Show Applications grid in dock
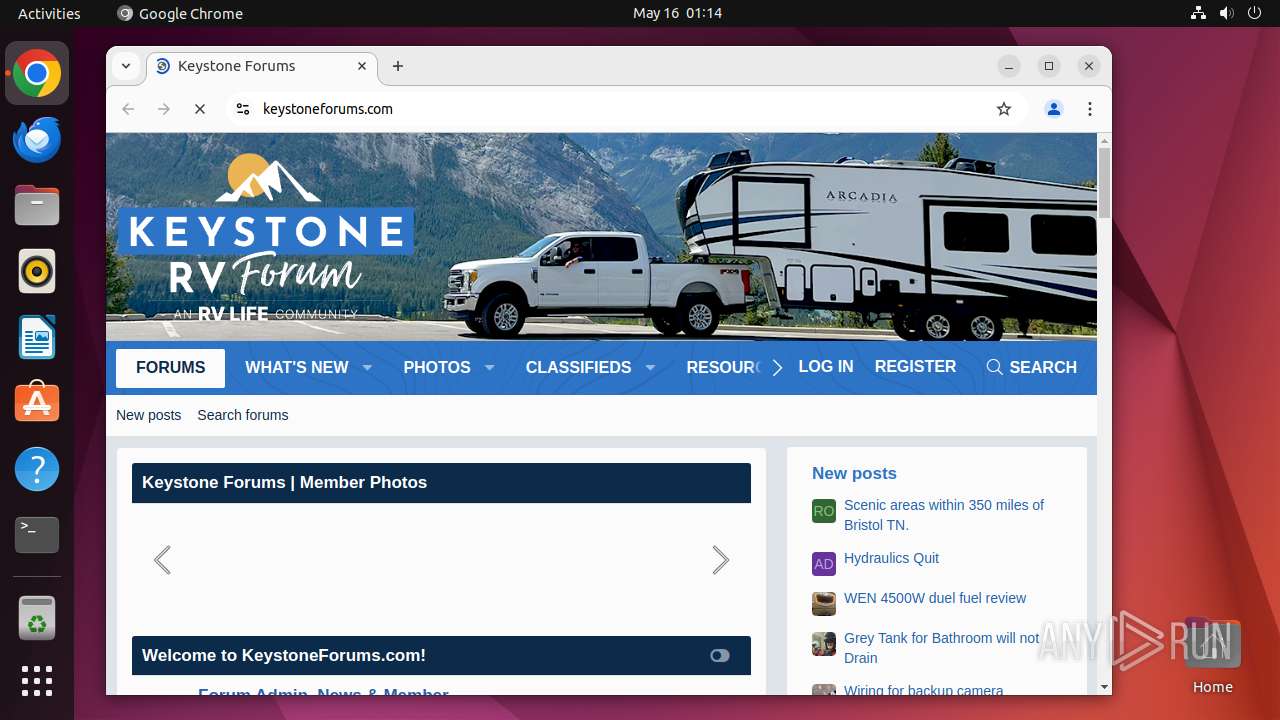The image size is (1280, 720). point(37,681)
